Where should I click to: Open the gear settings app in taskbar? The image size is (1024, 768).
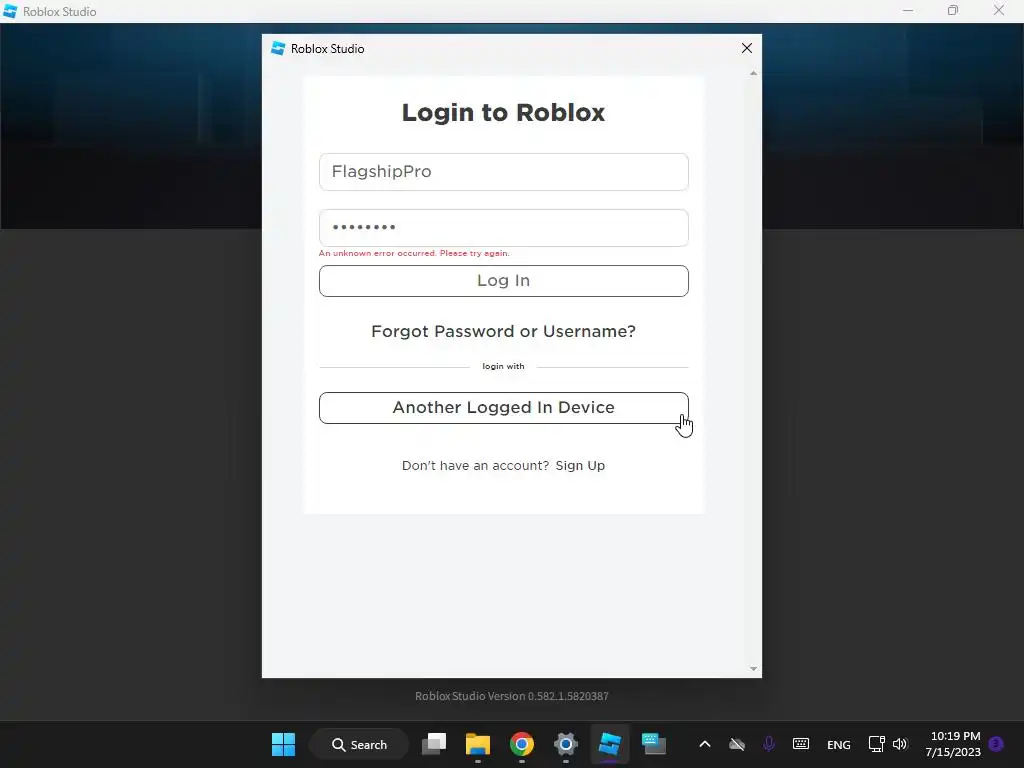pyautogui.click(x=566, y=744)
